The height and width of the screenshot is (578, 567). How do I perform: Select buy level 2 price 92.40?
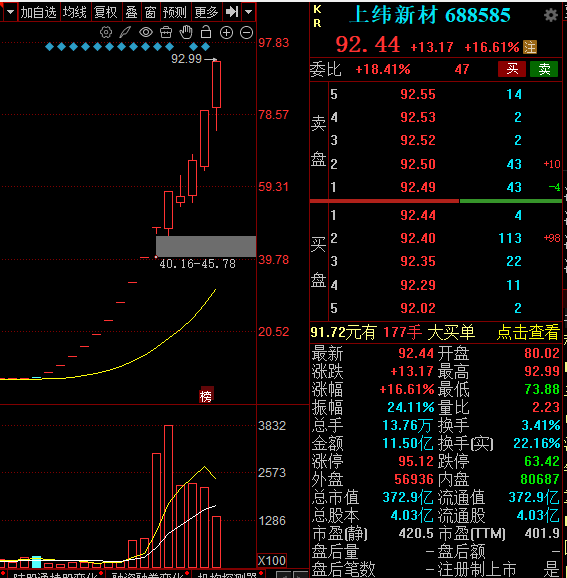[418, 238]
